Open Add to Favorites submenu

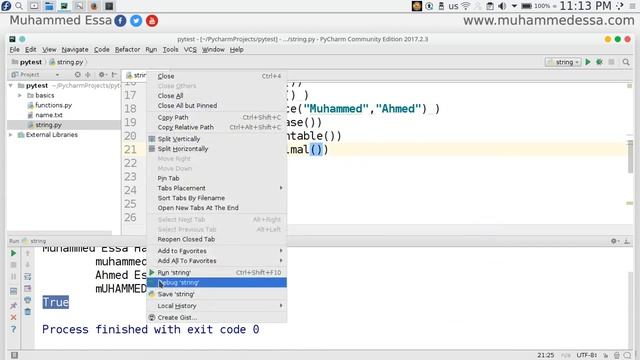pyautogui.click(x=217, y=251)
